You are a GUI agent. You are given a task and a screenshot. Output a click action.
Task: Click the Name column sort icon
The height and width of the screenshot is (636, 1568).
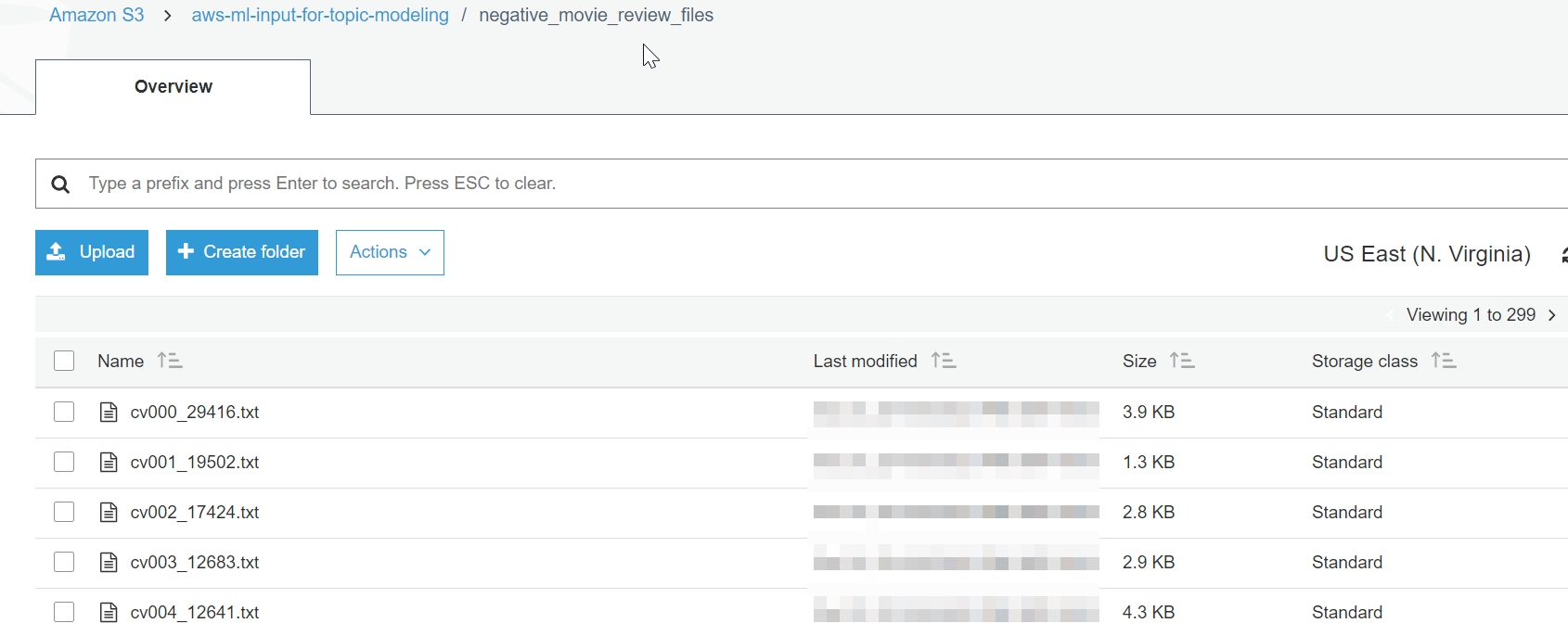pos(170,361)
